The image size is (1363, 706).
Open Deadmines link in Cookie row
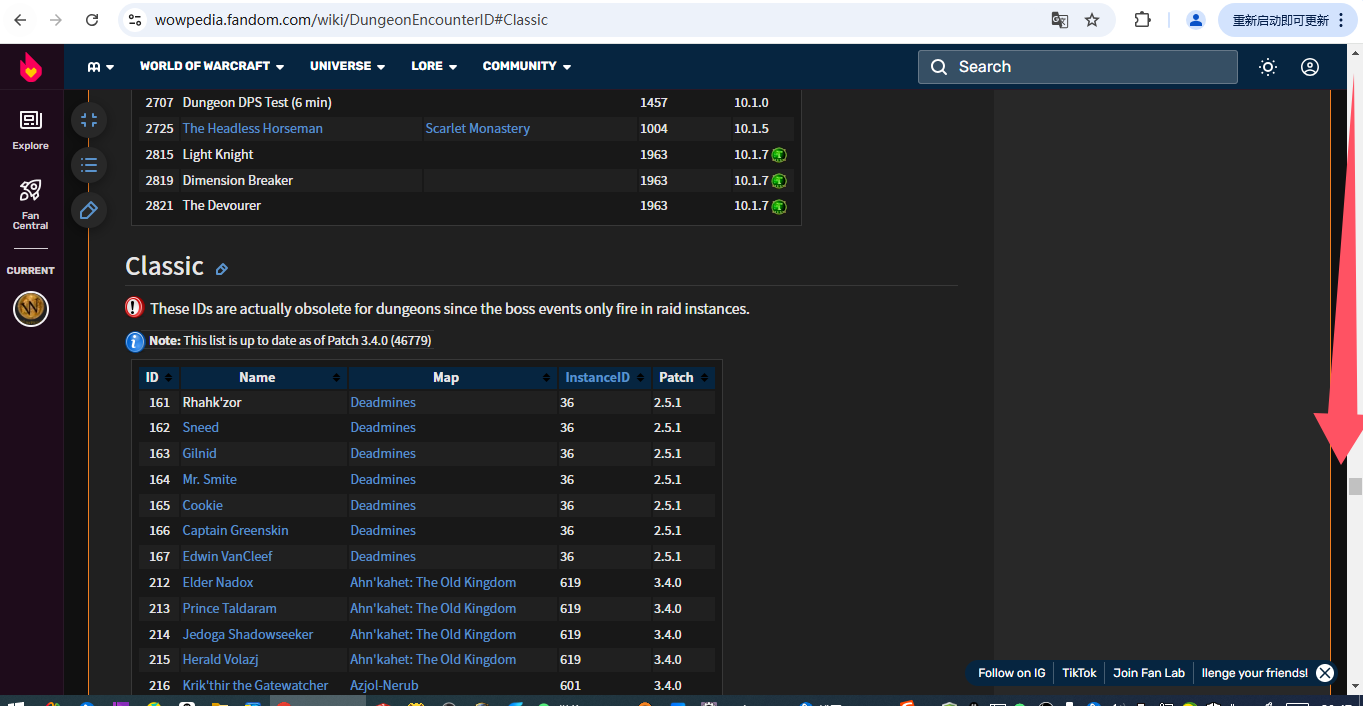[x=383, y=506]
